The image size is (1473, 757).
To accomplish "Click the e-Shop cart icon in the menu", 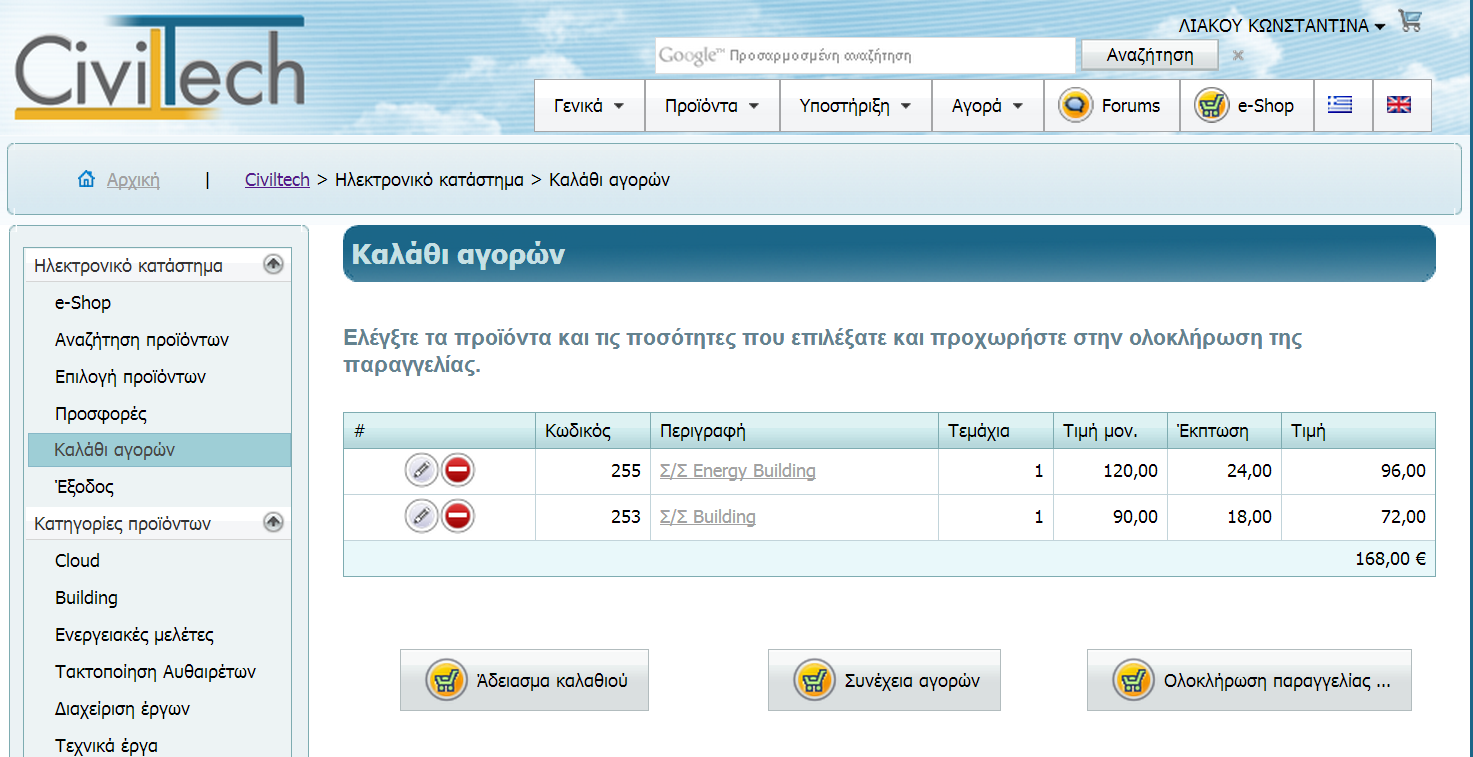I will (x=1211, y=106).
